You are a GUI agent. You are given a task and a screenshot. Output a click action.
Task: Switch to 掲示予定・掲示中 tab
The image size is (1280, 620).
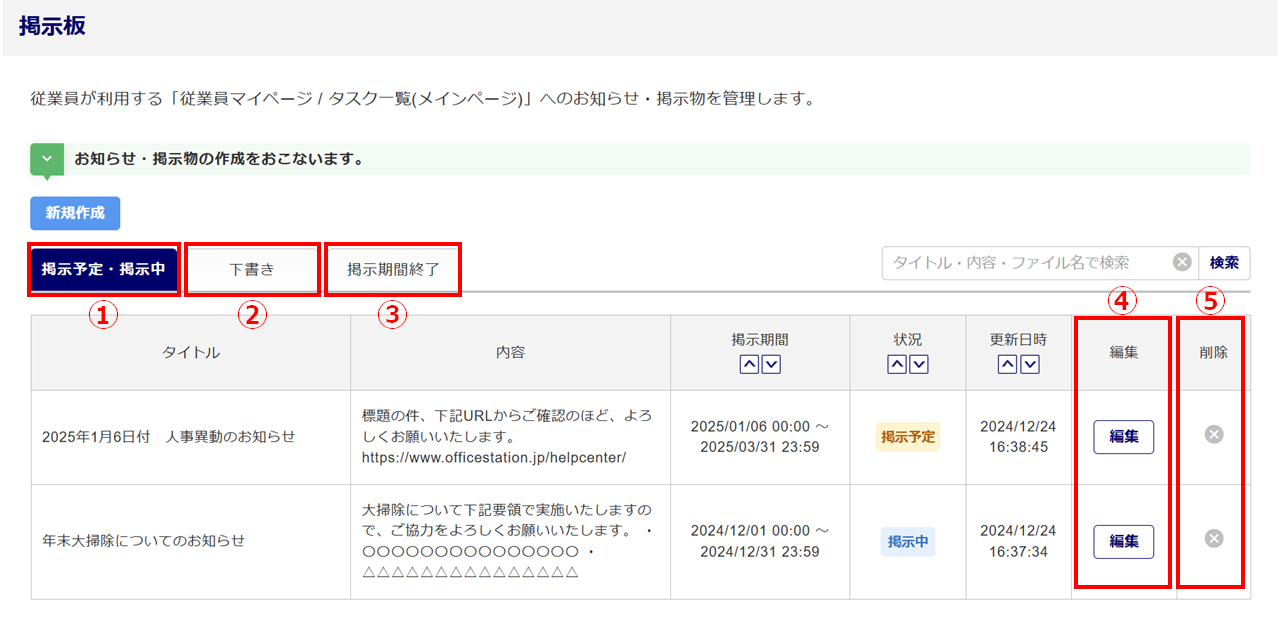coord(104,269)
